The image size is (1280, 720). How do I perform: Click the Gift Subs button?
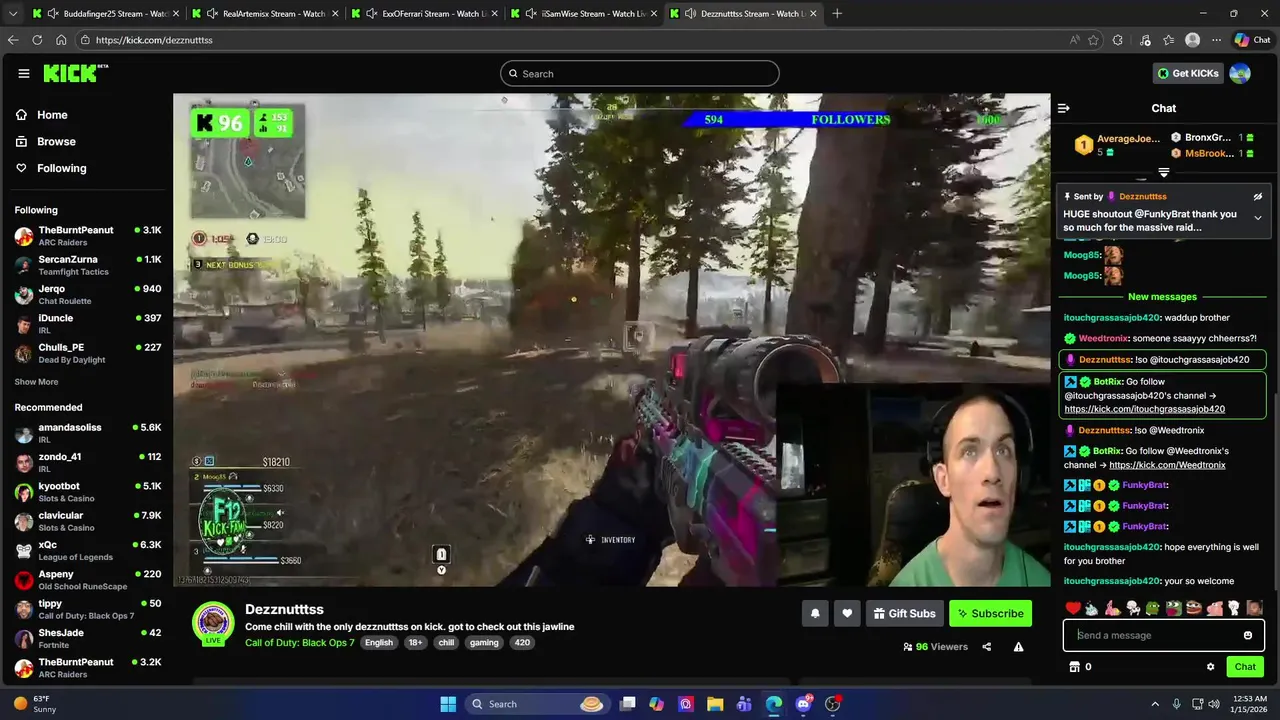point(904,613)
